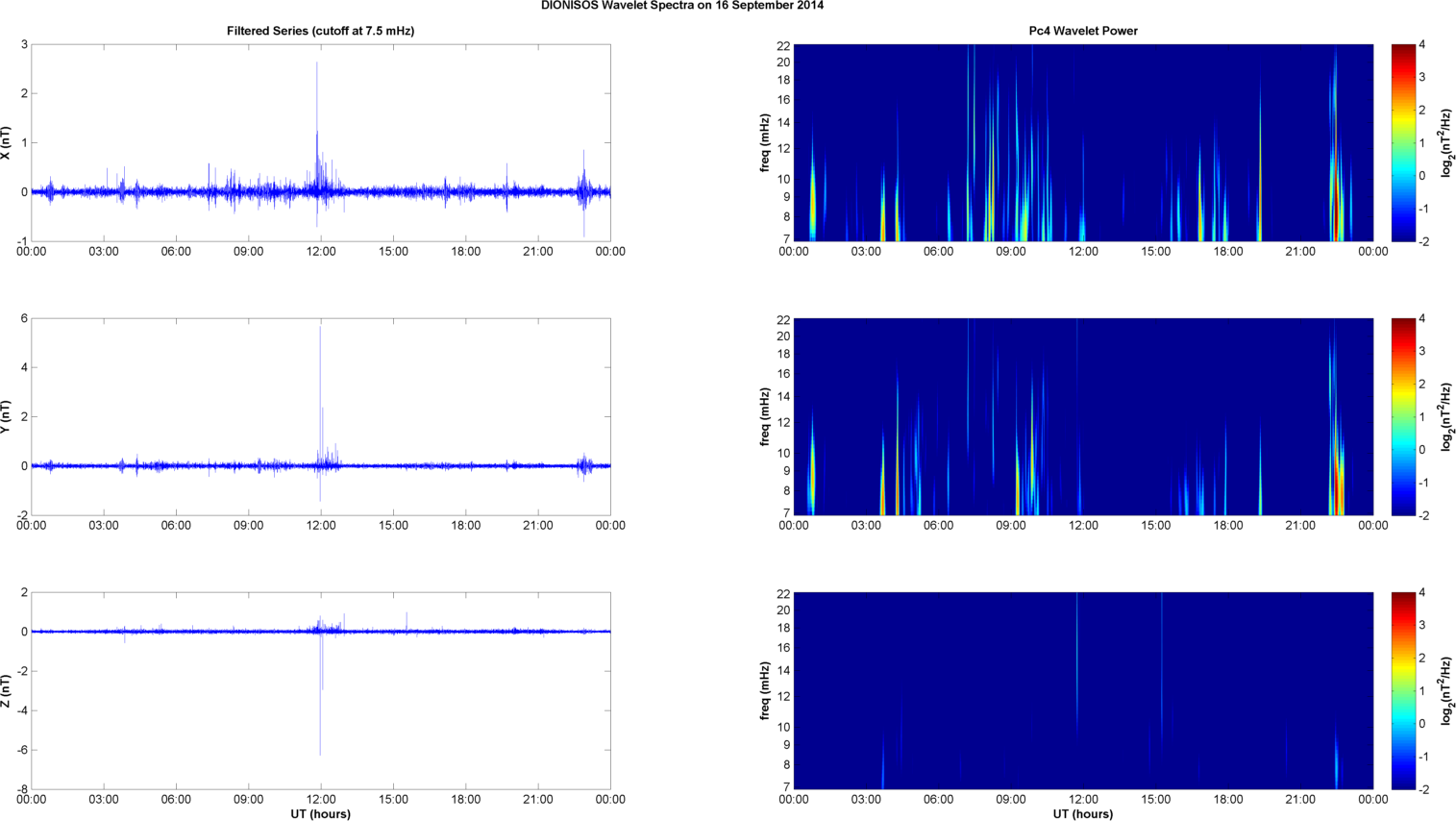The width and height of the screenshot is (1456, 821).
Task: Click the '12:00' tick under the X series
Action: tap(321, 252)
